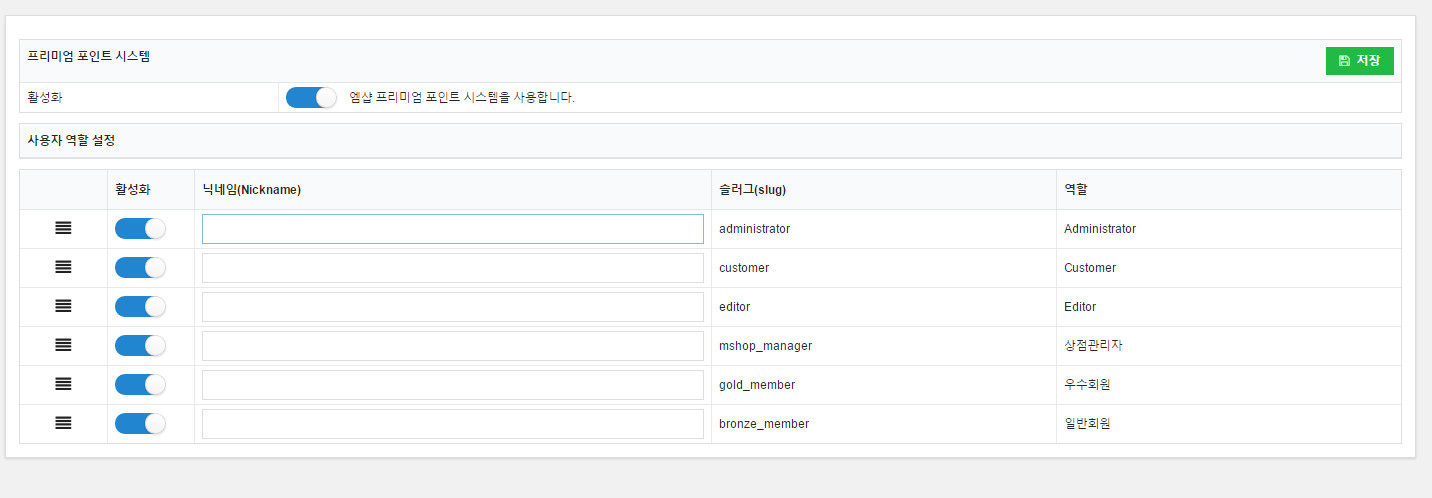Click the mshop_manager nickname input field
1432x498 pixels.
(452, 346)
